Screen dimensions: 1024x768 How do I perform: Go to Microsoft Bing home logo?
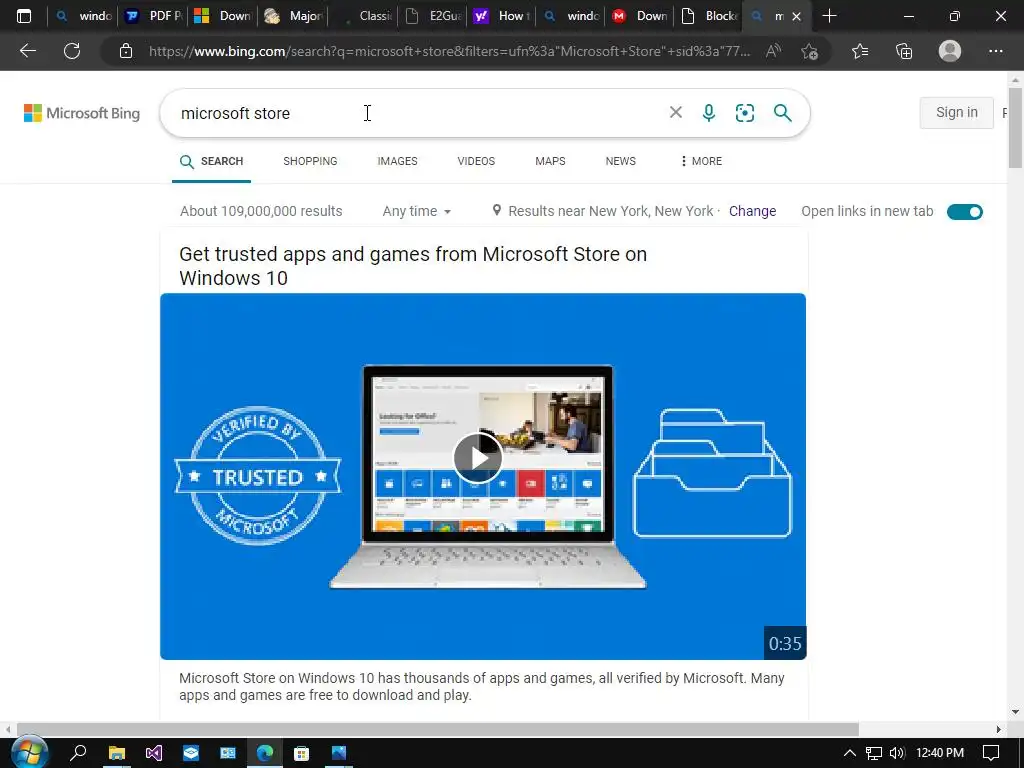click(x=82, y=113)
